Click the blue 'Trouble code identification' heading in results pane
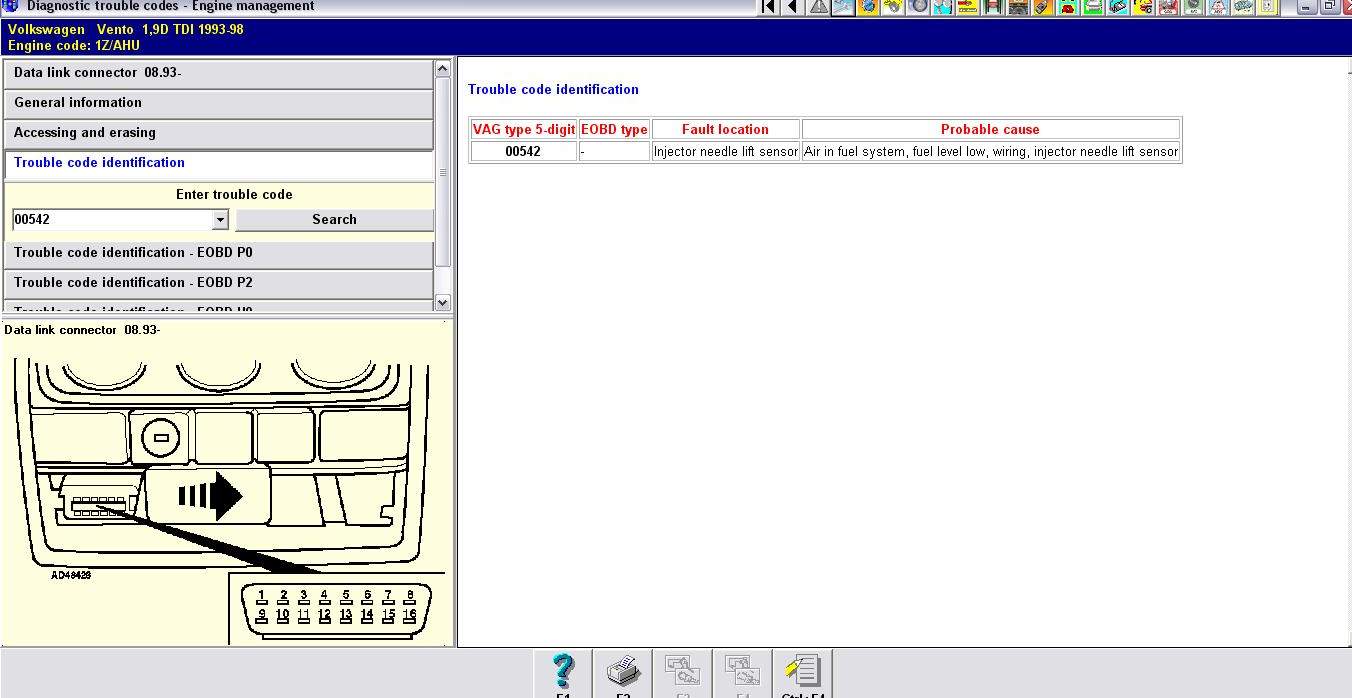Image resolution: width=1352 pixels, height=698 pixels. [x=553, y=90]
